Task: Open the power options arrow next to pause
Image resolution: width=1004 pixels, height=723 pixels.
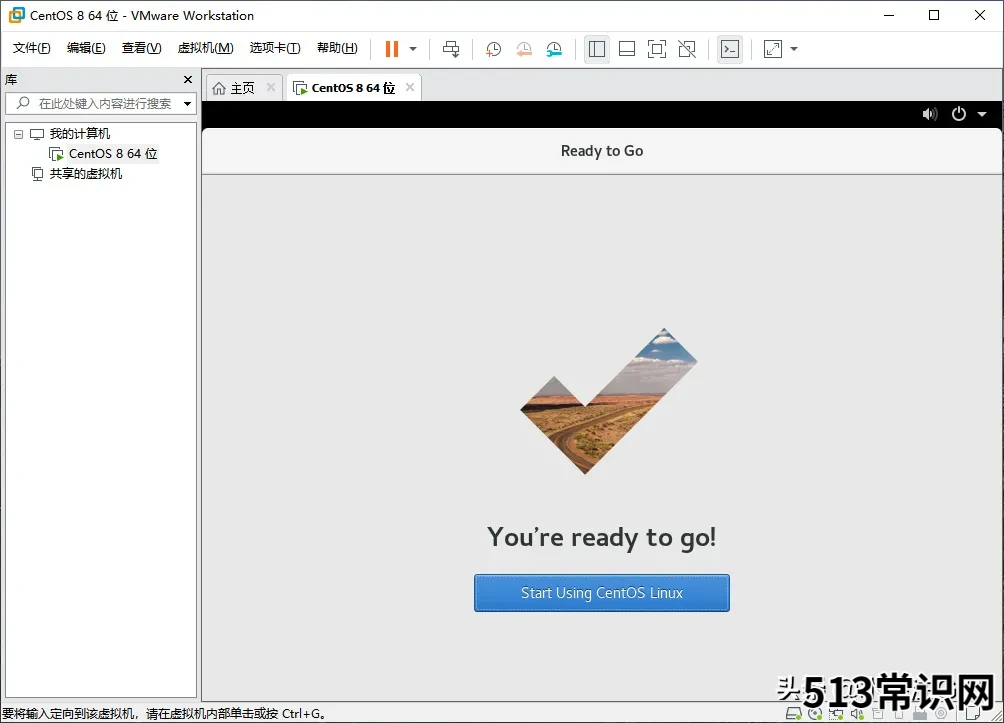Action: click(413, 49)
